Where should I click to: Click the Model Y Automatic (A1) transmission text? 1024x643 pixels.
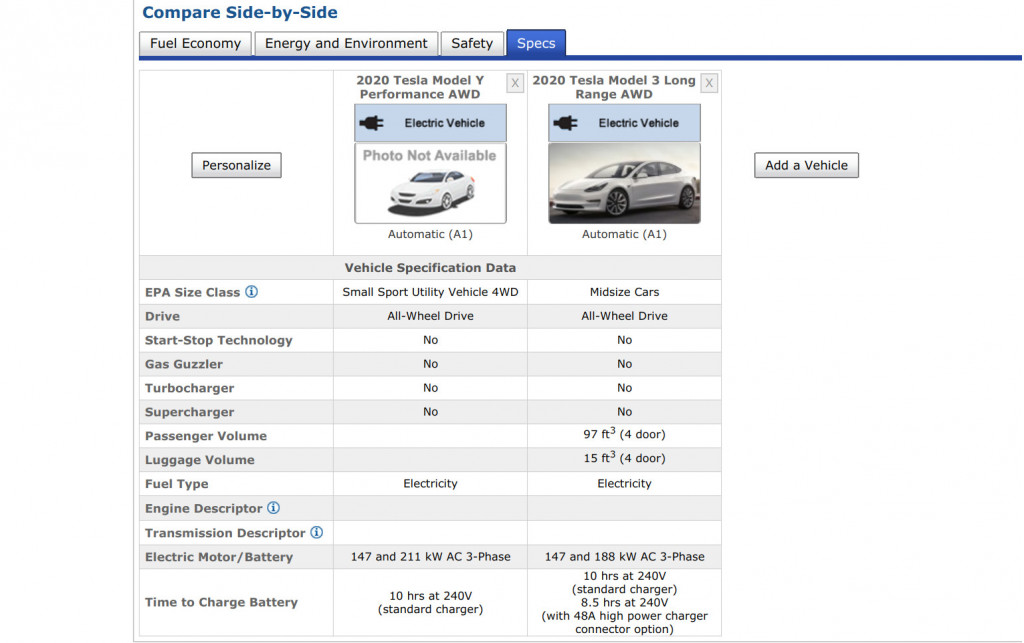(430, 234)
